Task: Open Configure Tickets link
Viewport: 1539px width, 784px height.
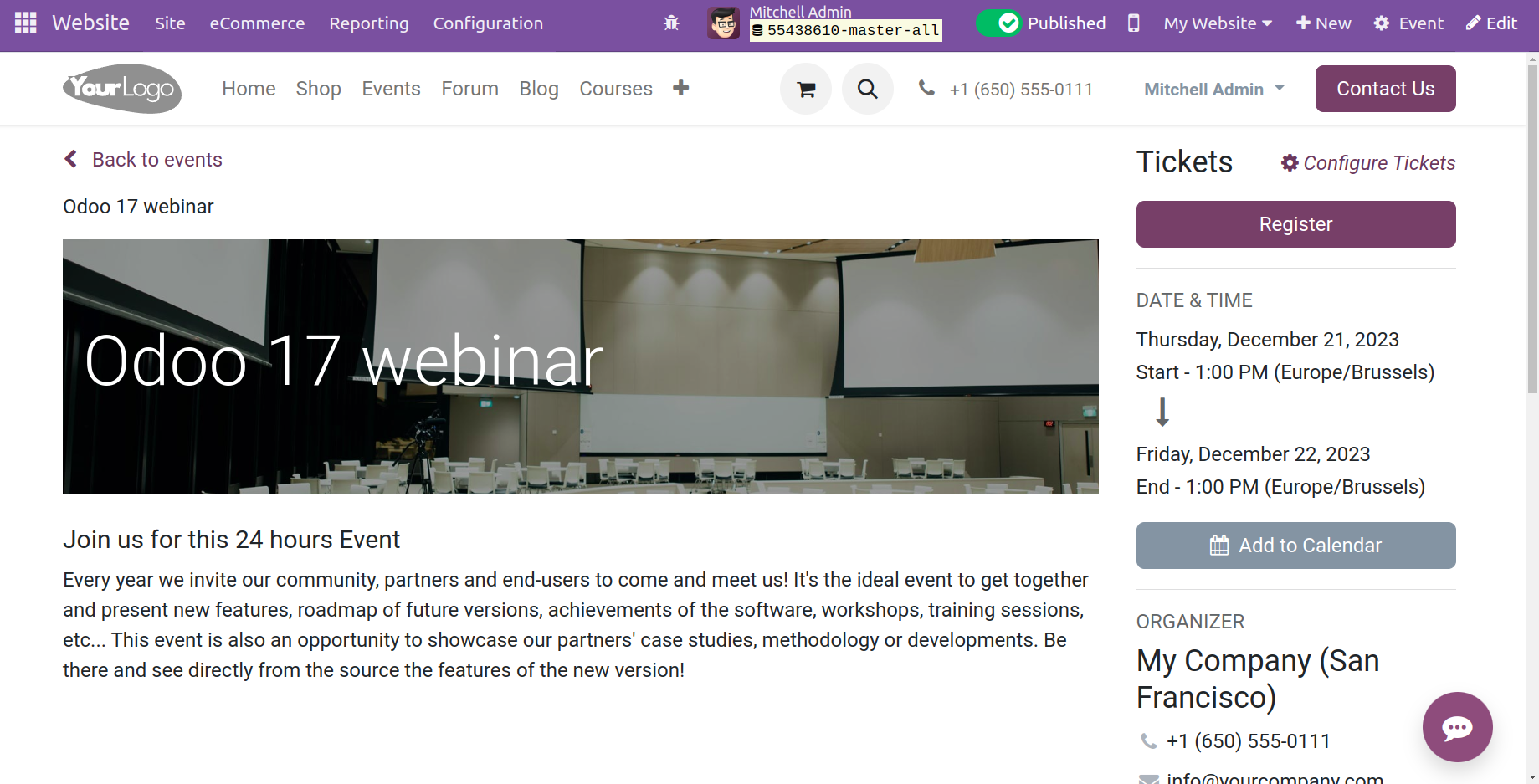Action: (x=1368, y=163)
